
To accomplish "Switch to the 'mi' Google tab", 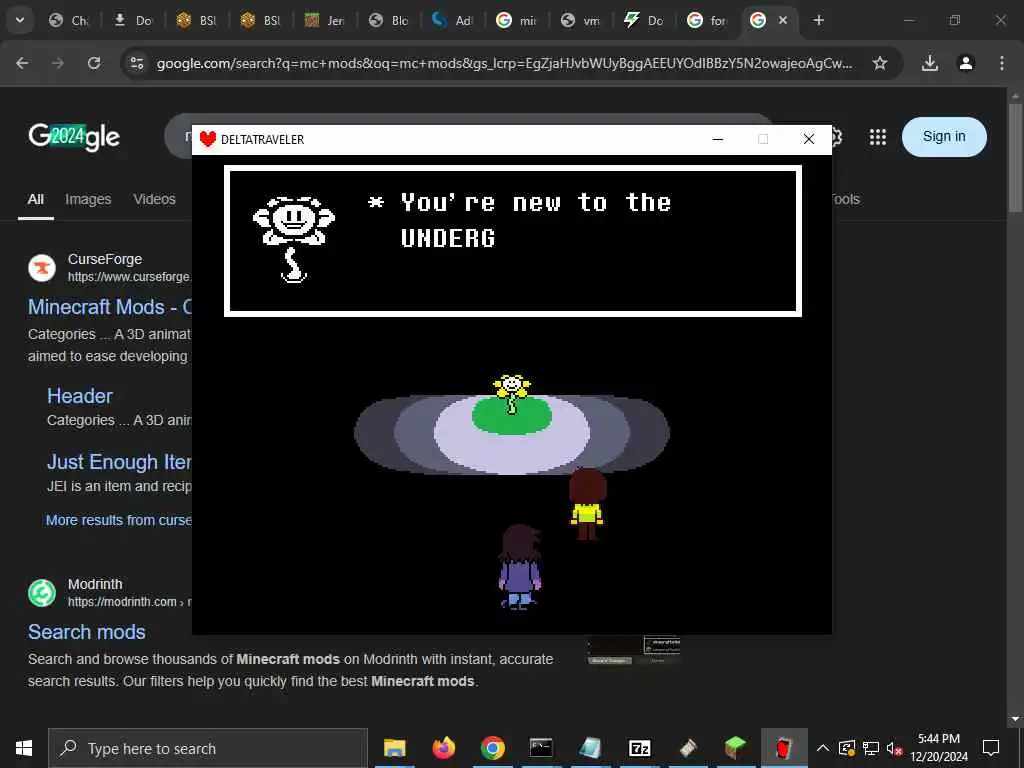I will click(517, 20).
